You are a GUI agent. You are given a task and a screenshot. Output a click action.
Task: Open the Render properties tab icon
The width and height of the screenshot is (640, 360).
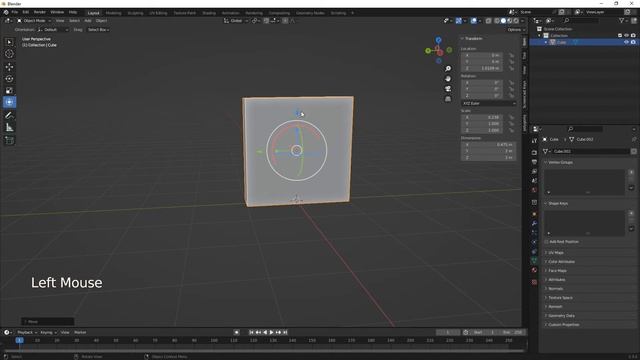(x=534, y=153)
